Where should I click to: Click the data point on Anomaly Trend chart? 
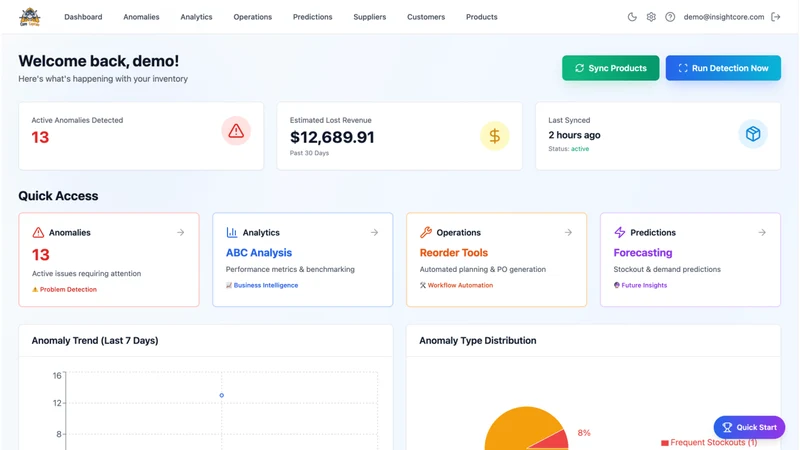click(221, 395)
